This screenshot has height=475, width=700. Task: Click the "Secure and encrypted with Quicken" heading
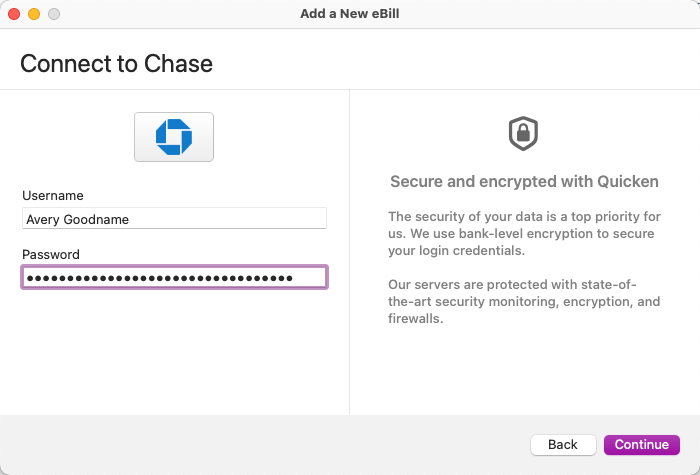[x=524, y=181]
